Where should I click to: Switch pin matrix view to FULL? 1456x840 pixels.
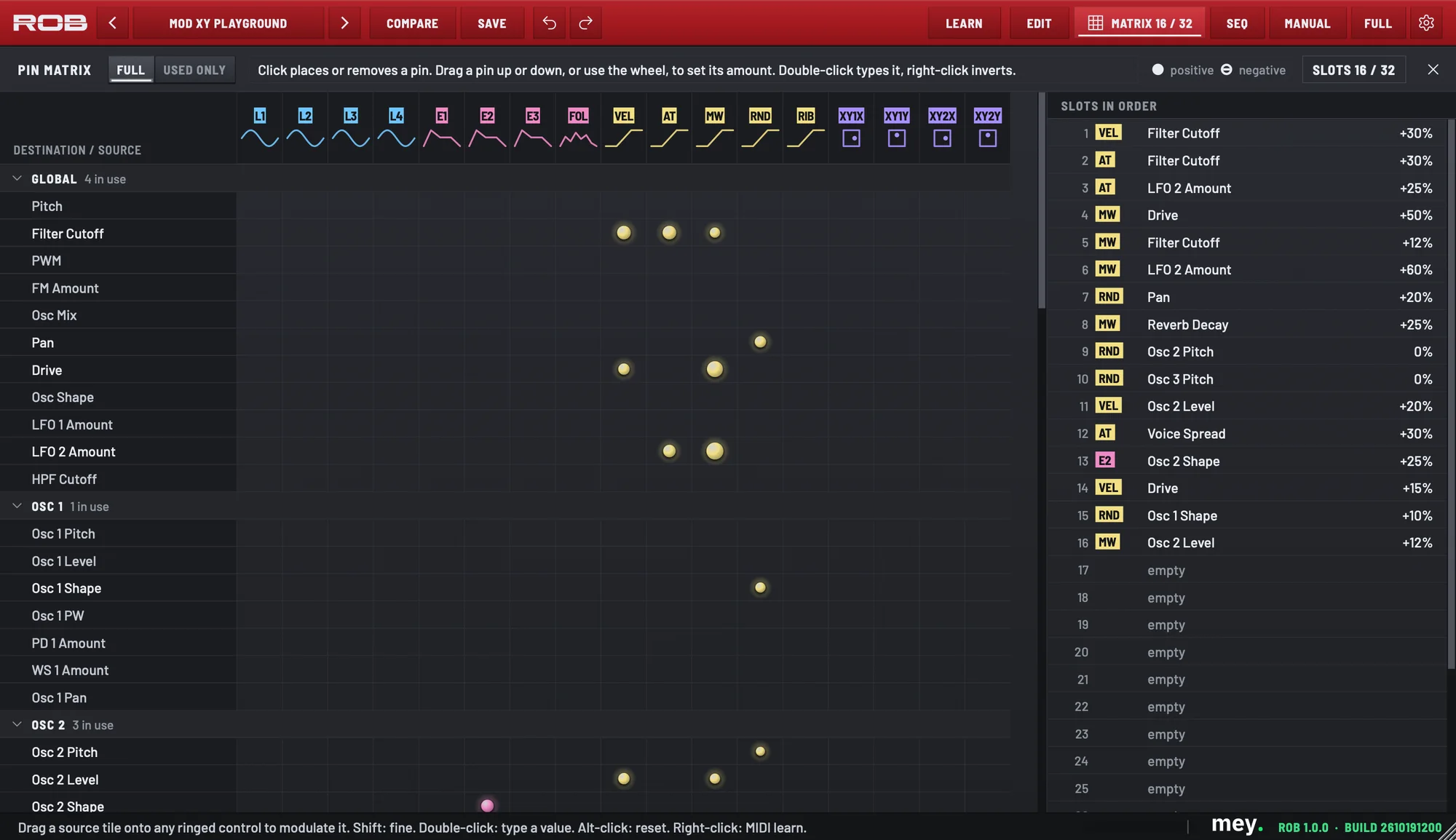tap(131, 70)
